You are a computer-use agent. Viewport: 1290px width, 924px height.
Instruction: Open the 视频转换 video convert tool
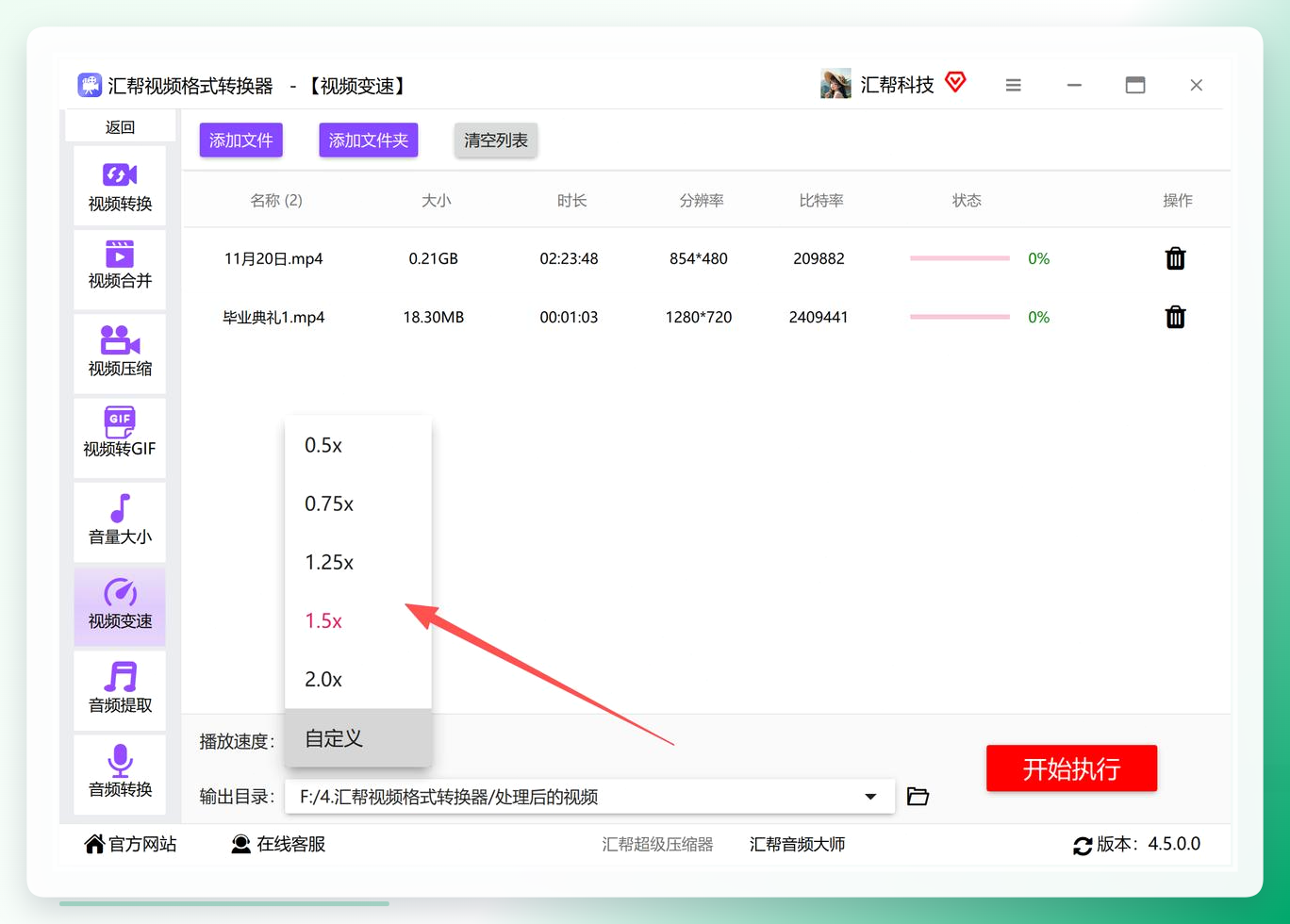pyautogui.click(x=120, y=186)
